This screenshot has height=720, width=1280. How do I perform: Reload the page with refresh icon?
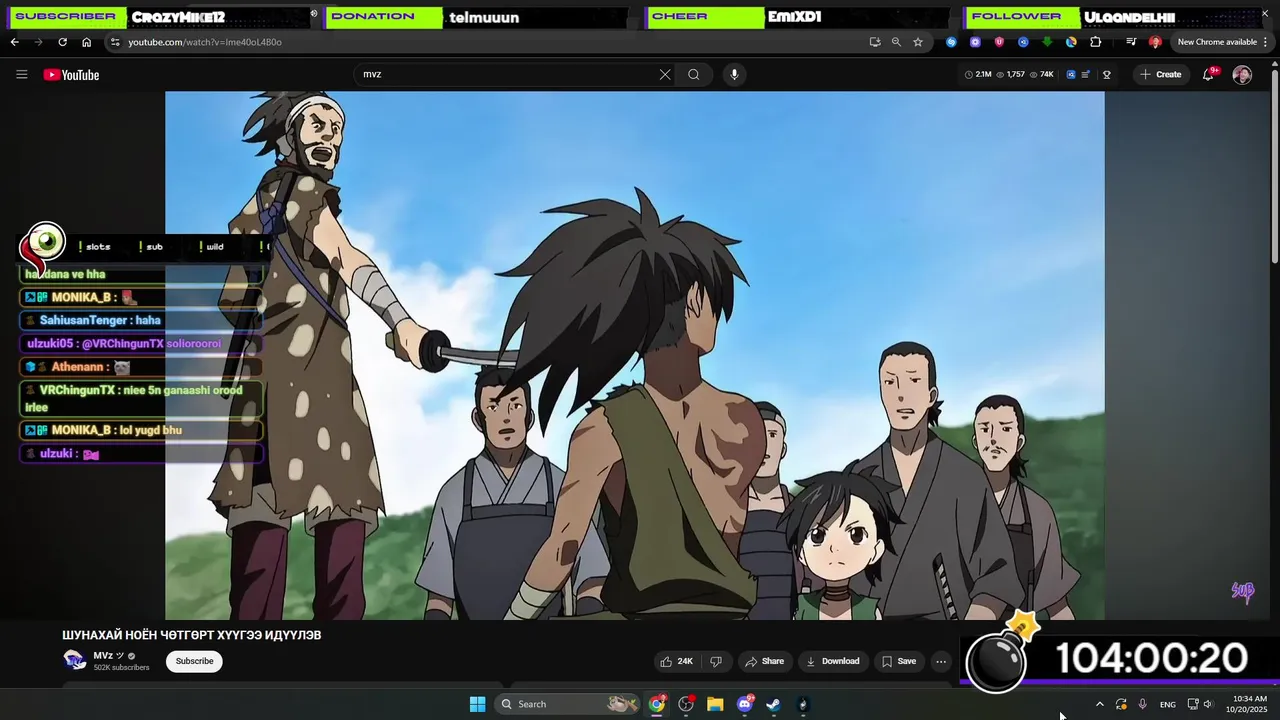click(x=62, y=42)
